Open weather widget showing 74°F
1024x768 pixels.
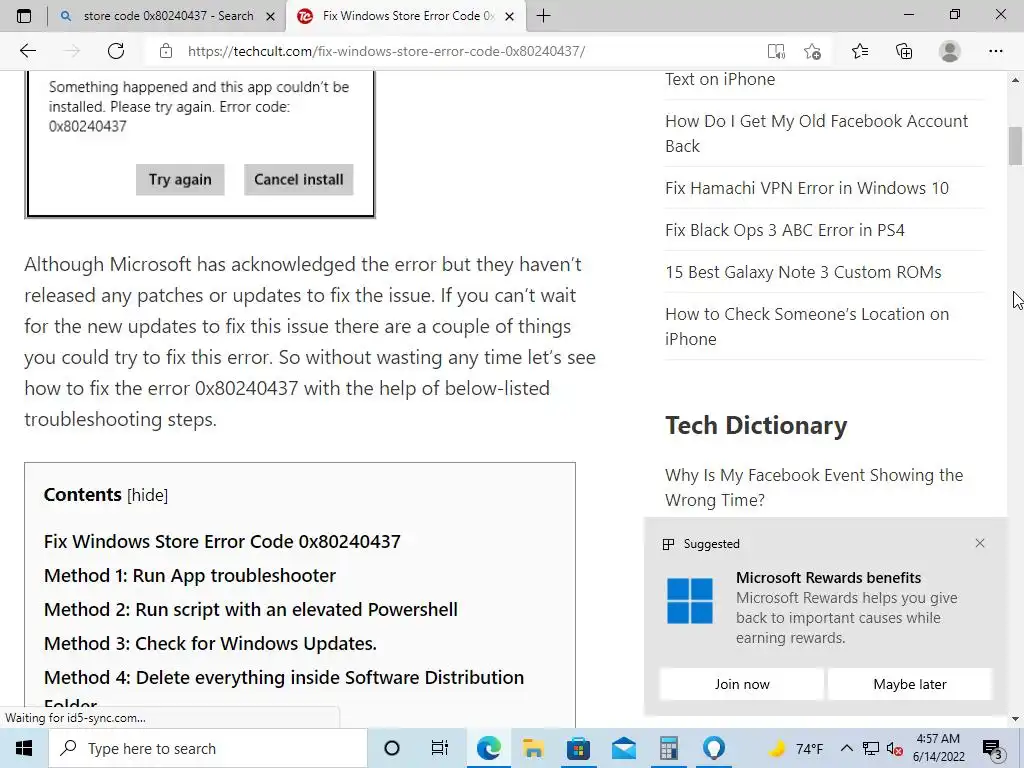point(795,748)
